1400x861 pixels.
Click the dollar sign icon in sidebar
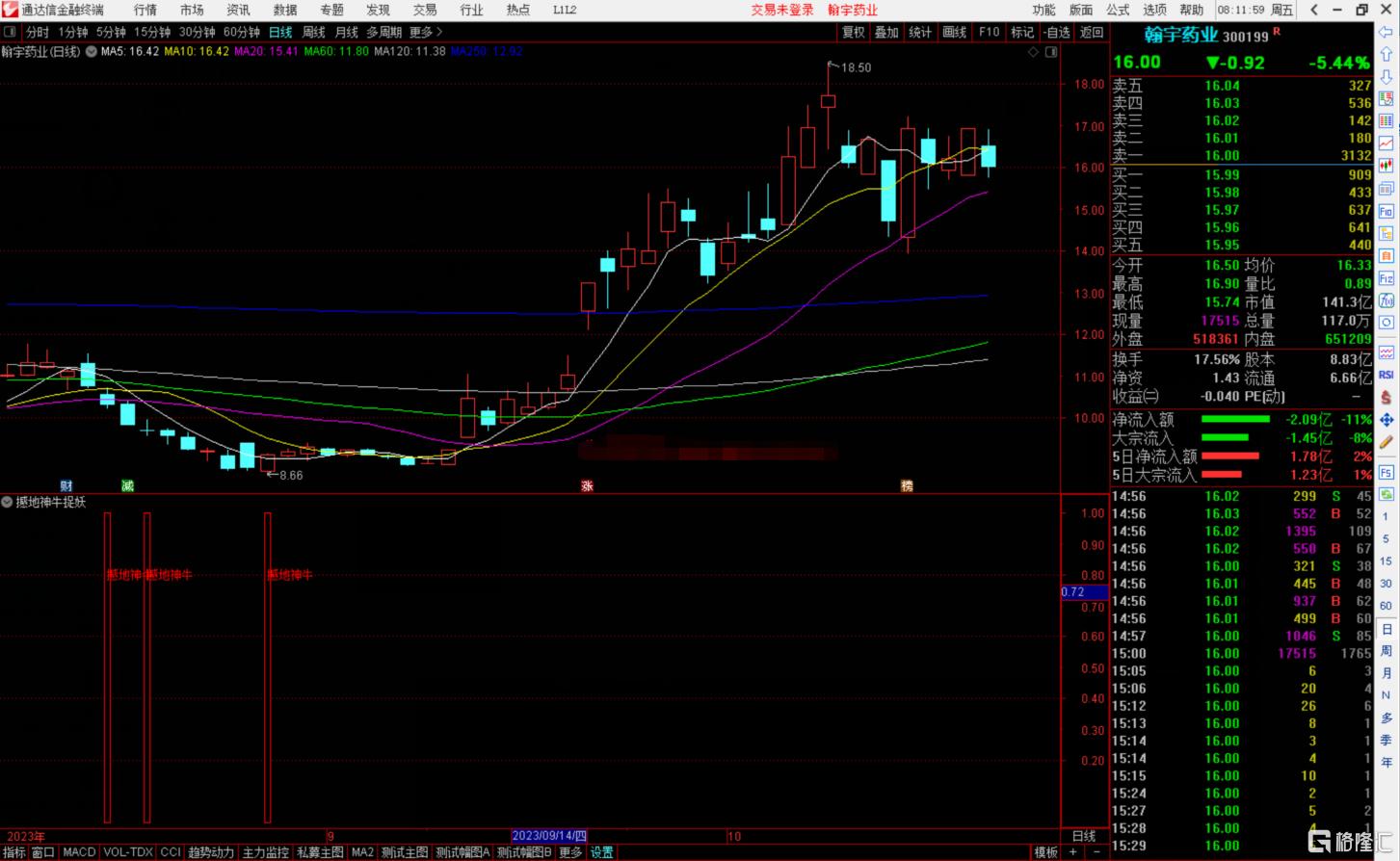[x=1387, y=397]
